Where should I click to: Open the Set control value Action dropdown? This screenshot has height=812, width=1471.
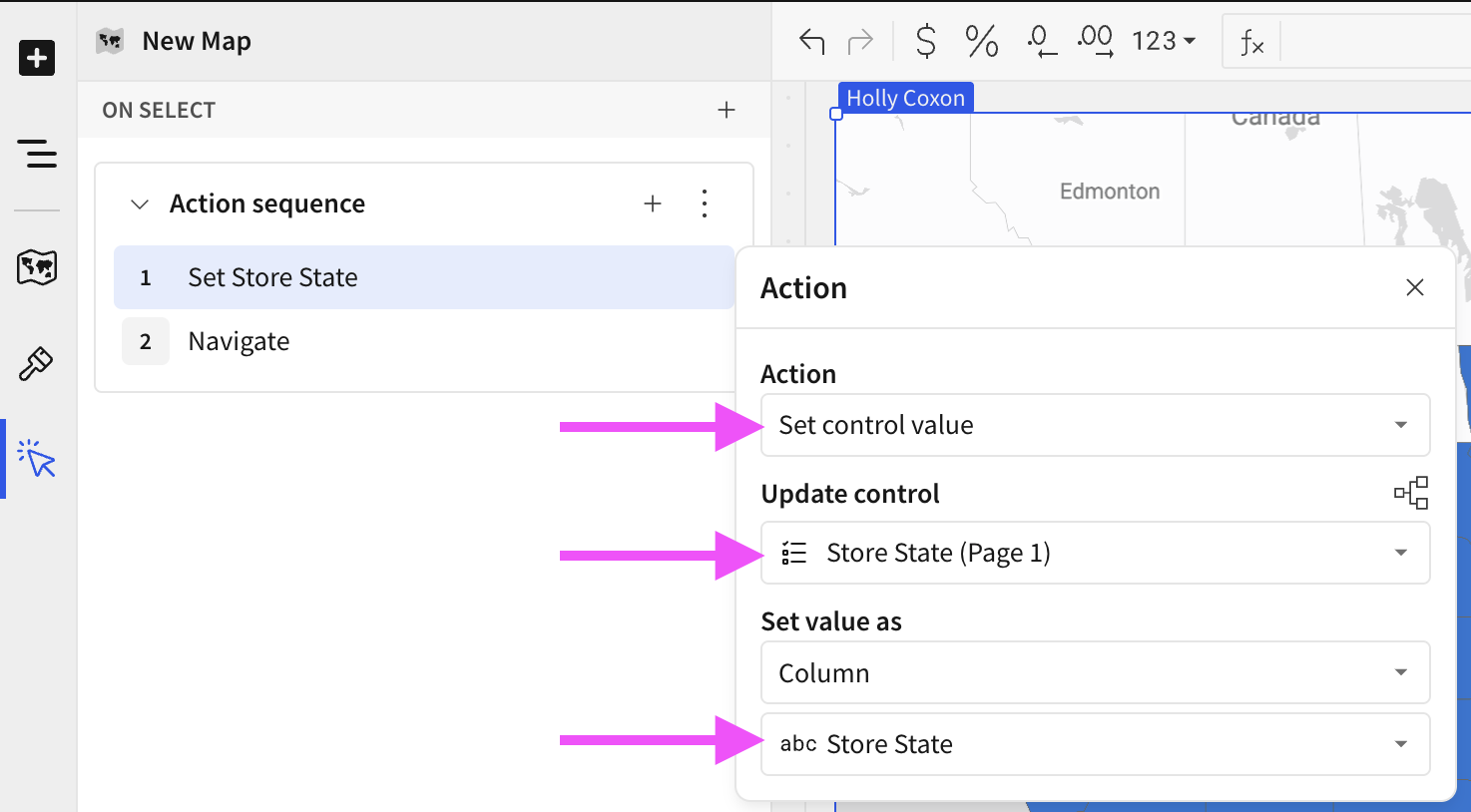pos(1095,425)
